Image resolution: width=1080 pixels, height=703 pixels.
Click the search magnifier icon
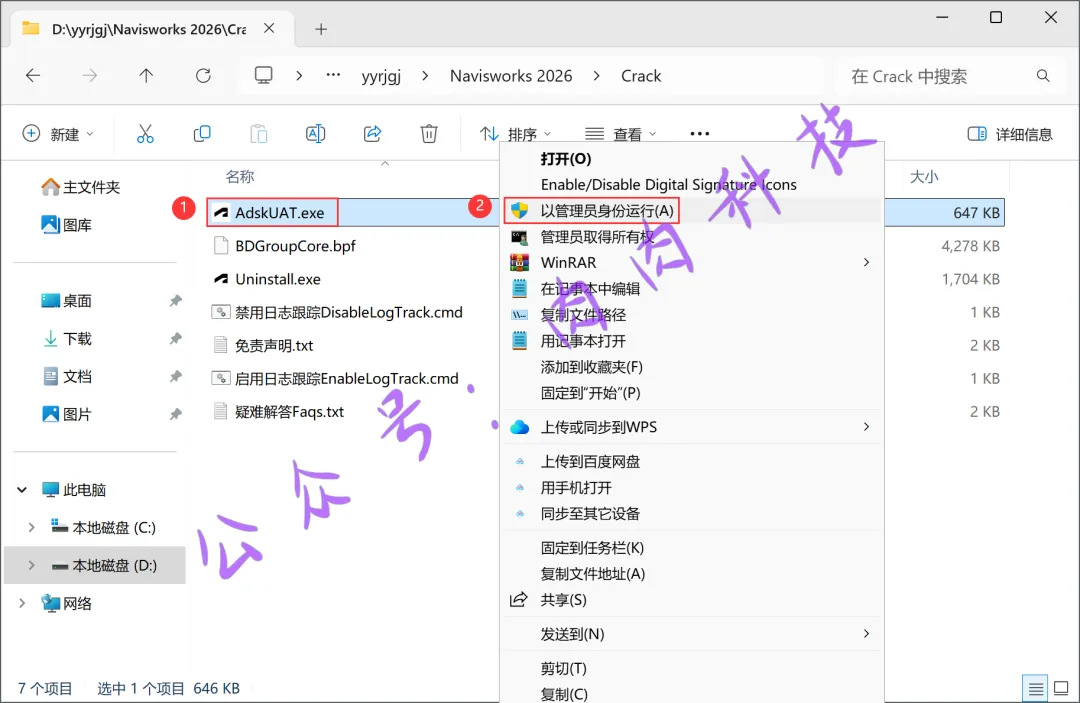[x=1043, y=76]
